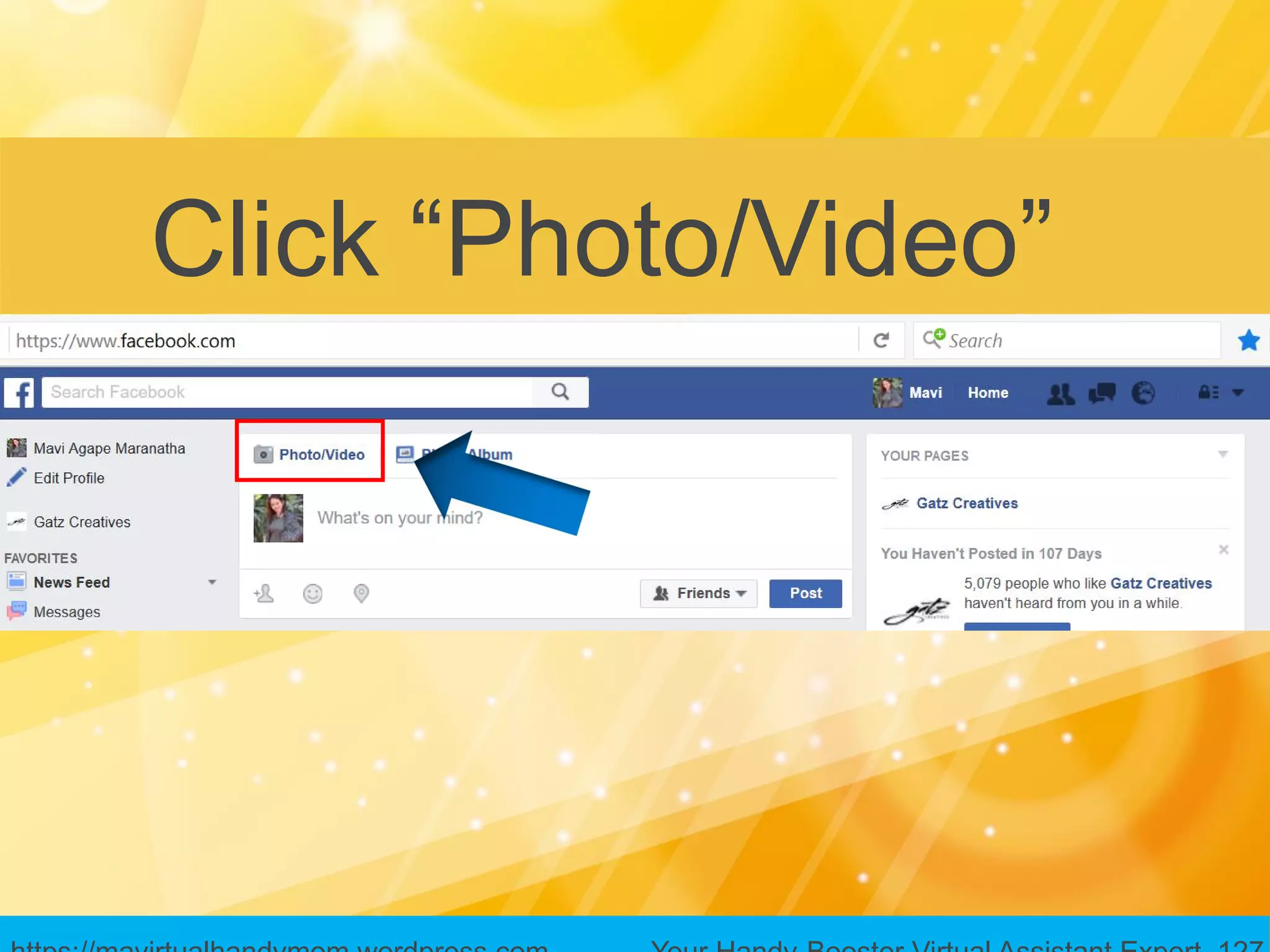Open the Messages link in Favorites
Image resolution: width=1270 pixels, height=952 pixels.
(66, 612)
